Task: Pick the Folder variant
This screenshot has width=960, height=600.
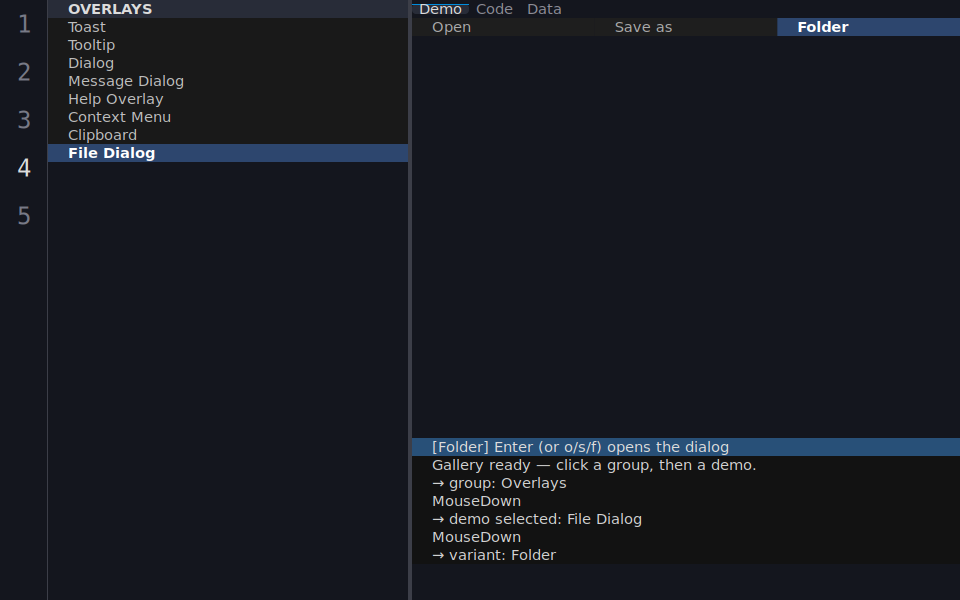Action: tap(868, 27)
